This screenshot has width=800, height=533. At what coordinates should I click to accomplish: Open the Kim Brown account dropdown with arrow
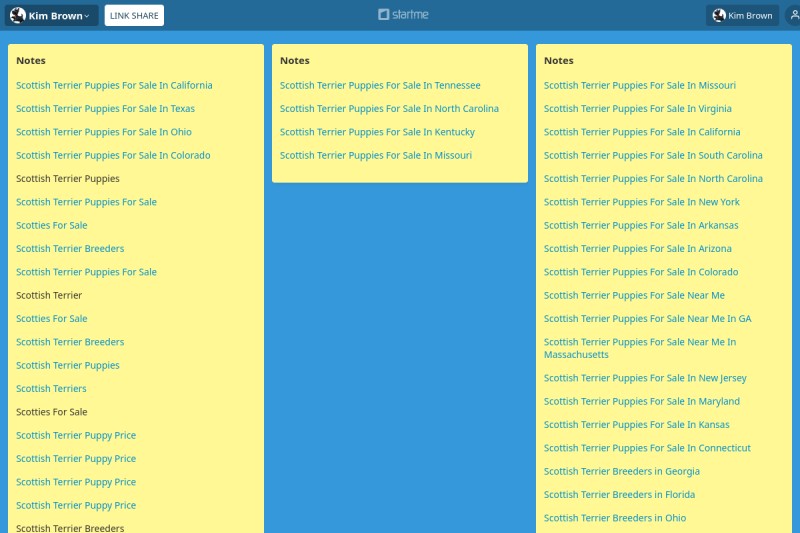pyautogui.click(x=51, y=15)
